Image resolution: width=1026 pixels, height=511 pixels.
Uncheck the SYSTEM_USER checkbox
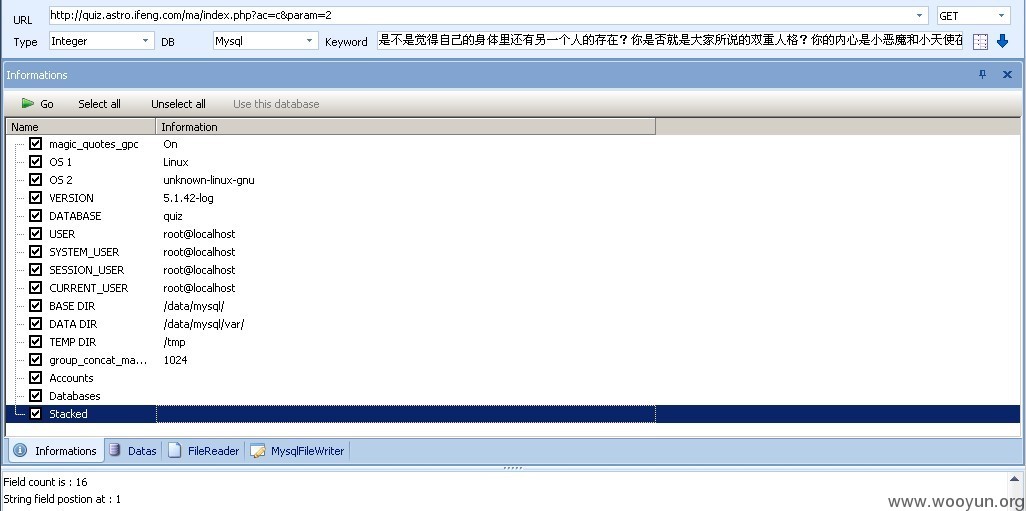pyautogui.click(x=35, y=251)
